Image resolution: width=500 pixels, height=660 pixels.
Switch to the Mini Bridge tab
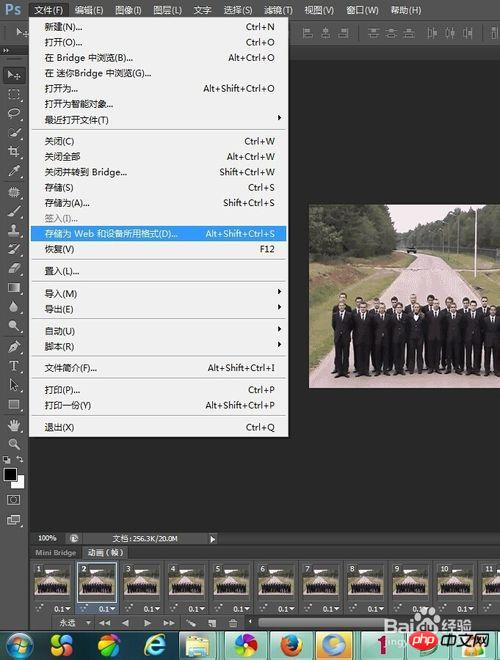pyautogui.click(x=56, y=552)
